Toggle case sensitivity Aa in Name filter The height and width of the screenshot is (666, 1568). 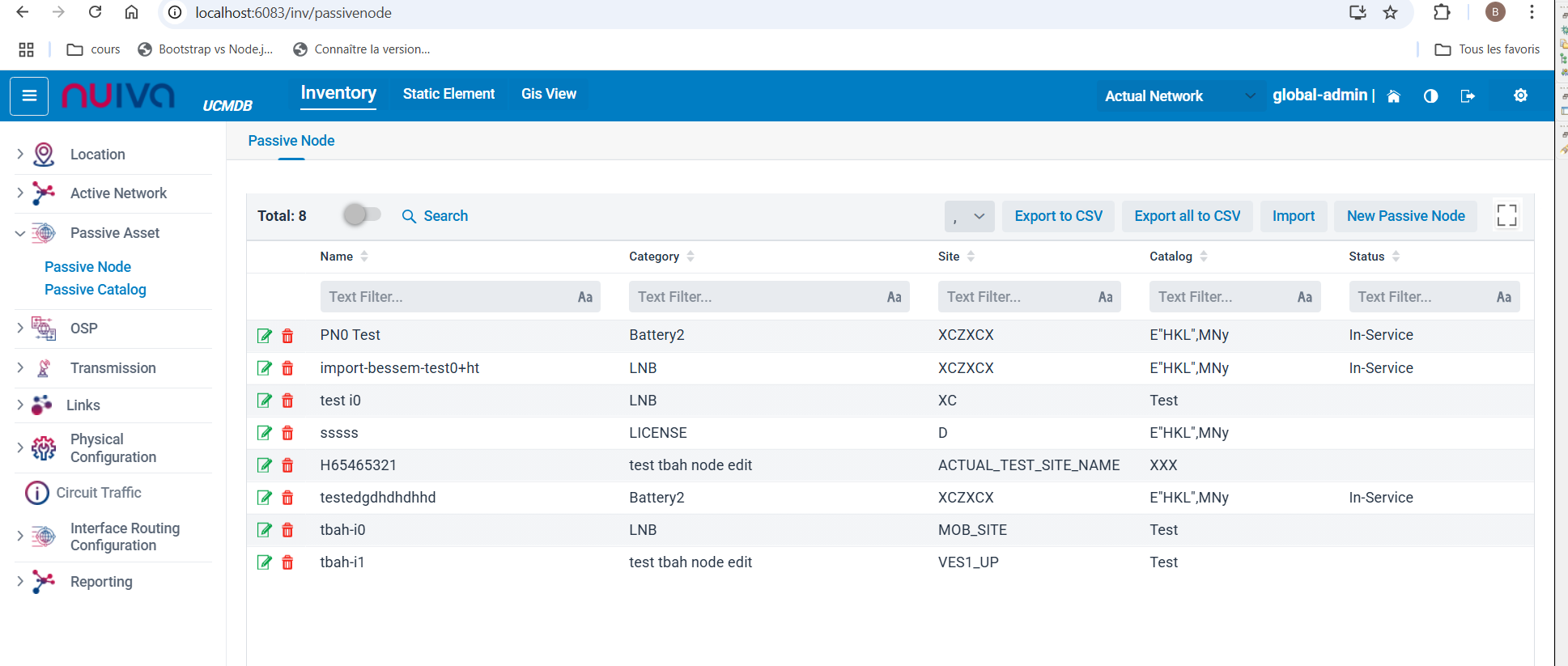[584, 297]
